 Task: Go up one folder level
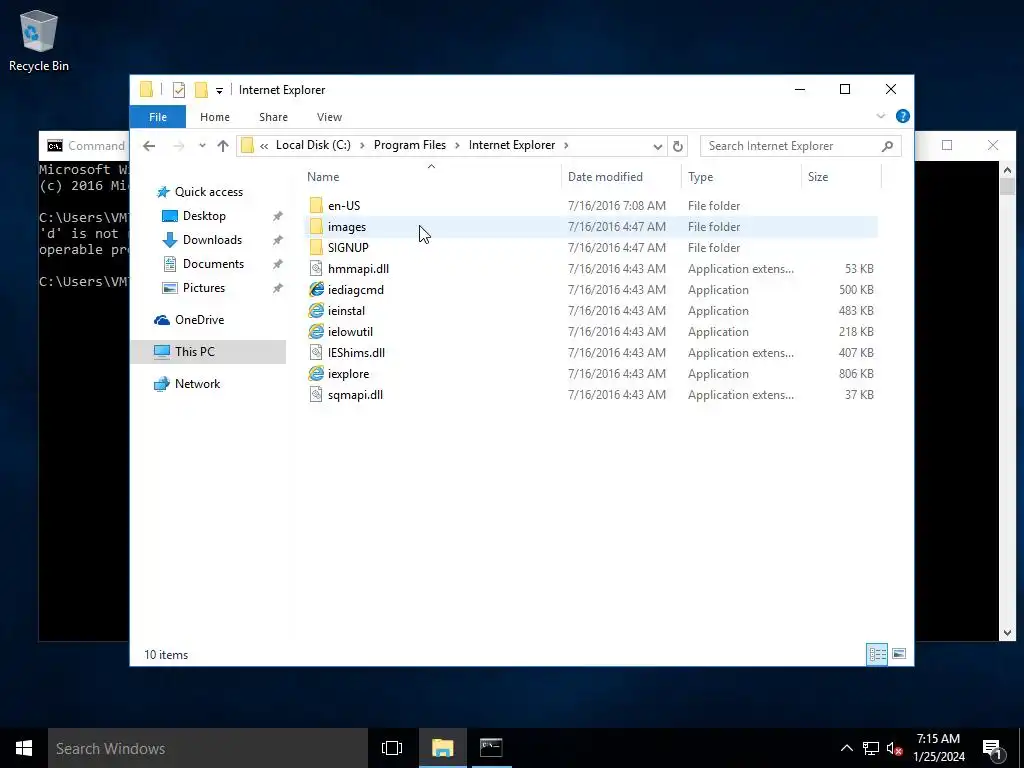223,146
